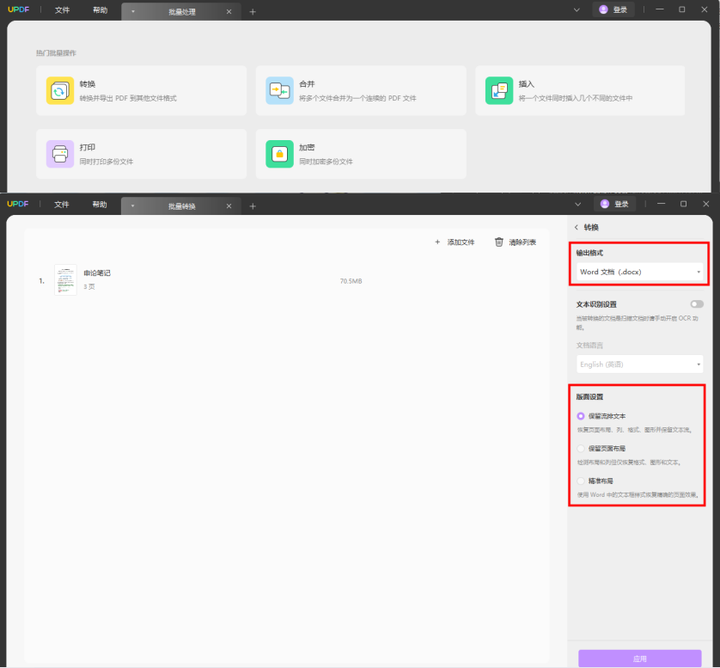The width and height of the screenshot is (720, 668).
Task: Add a new tab in the upper window
Action: coord(253,11)
